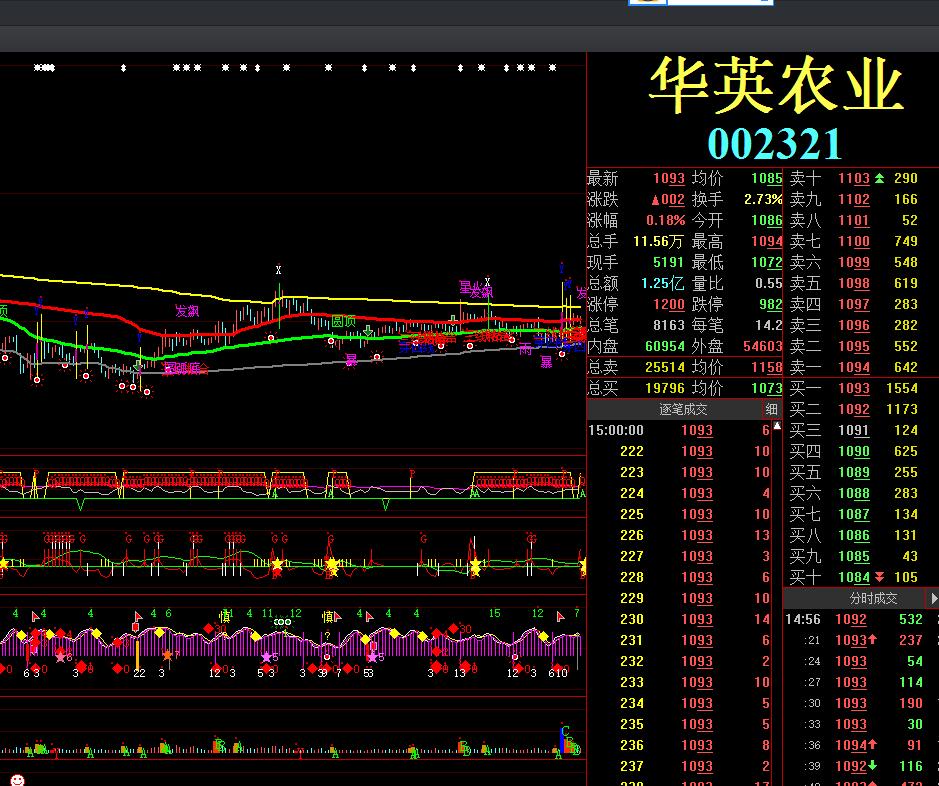Viewport: 939px width, 786px height.
Task: Select the 逐笔成交 header tab
Action: click(683, 409)
